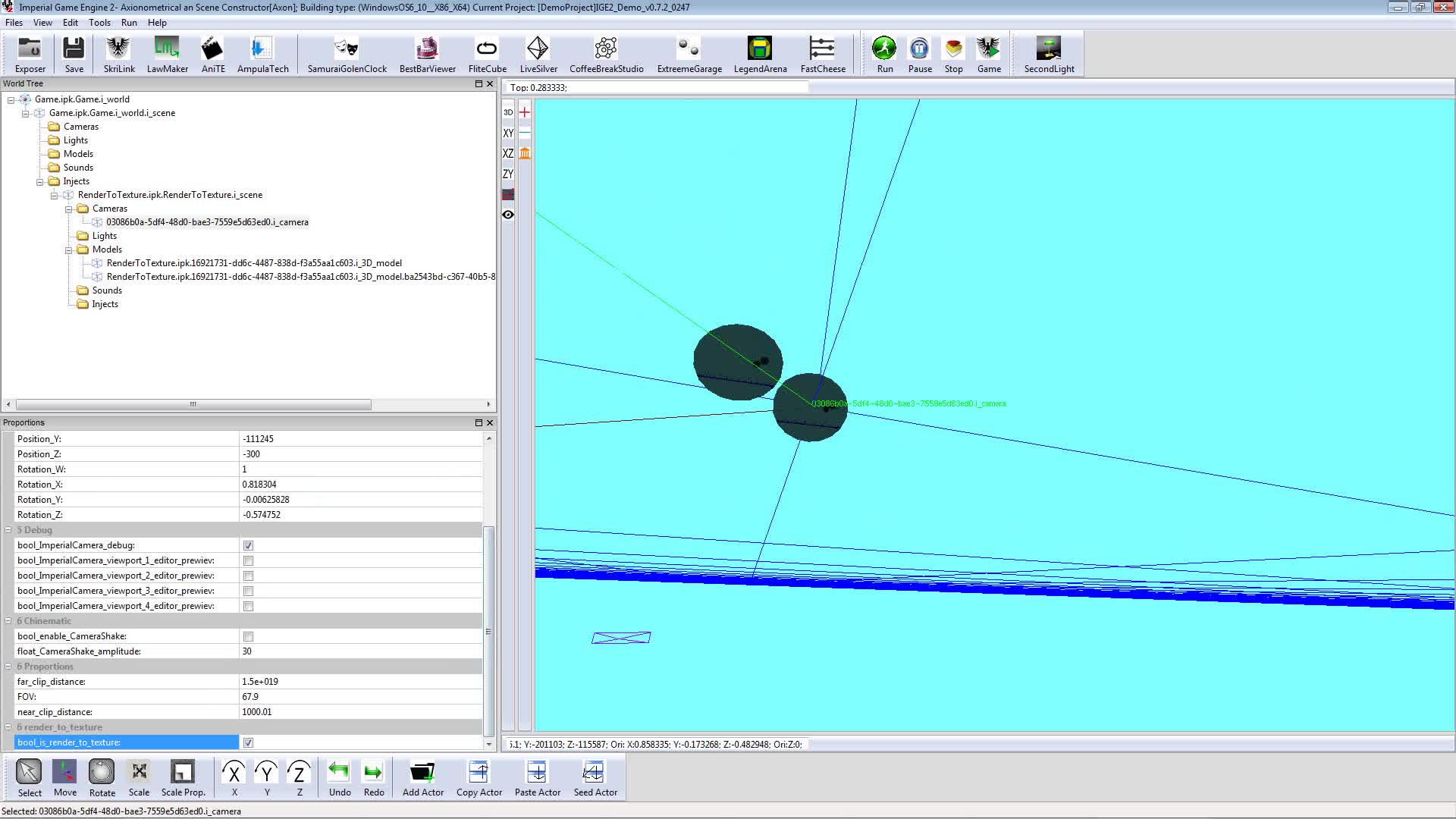Launch the AmpulaTech tool
The width and height of the screenshot is (1456, 819).
point(262,55)
